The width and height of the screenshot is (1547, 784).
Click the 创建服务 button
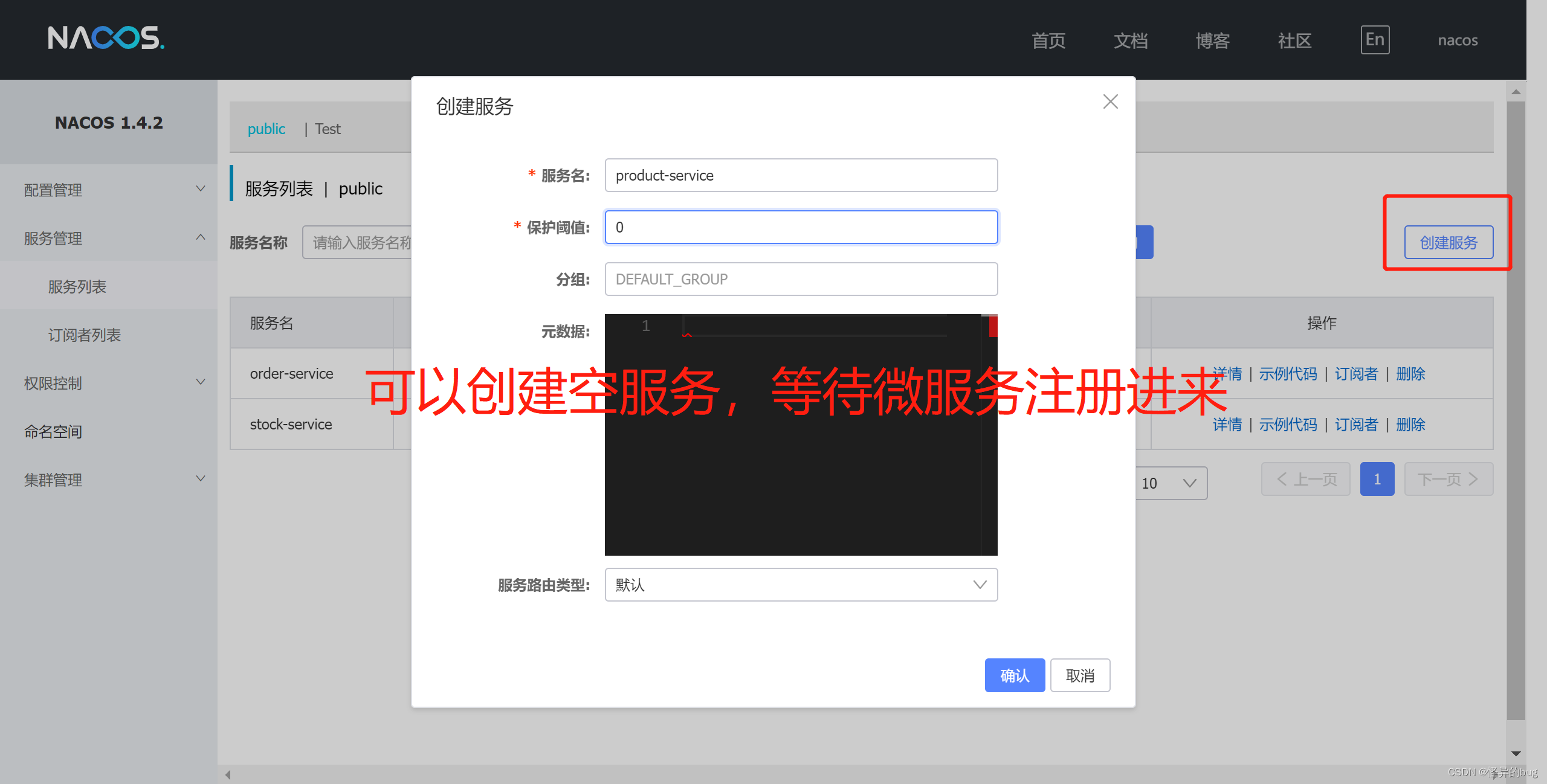click(x=1448, y=242)
